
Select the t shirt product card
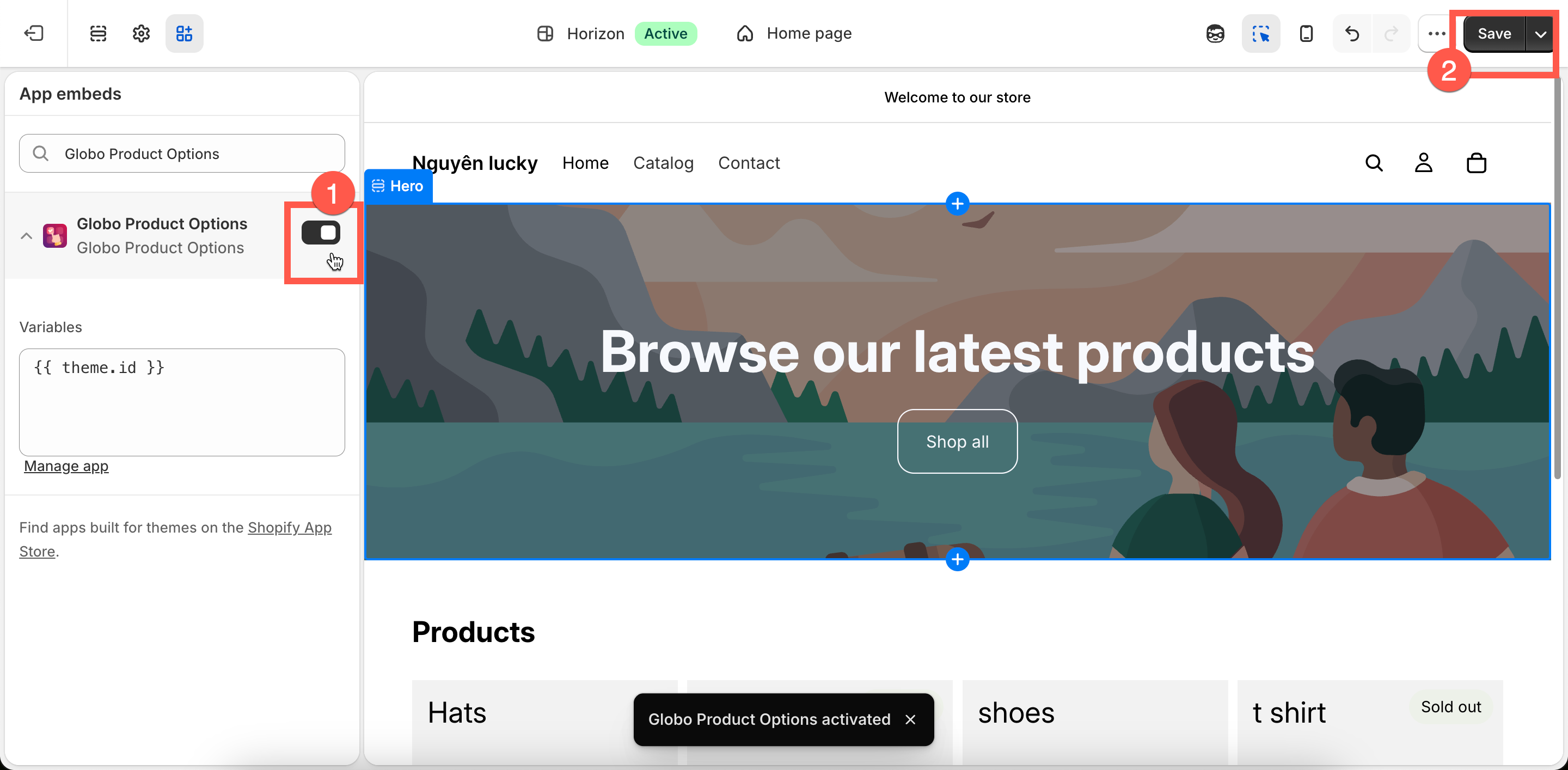point(1370,722)
